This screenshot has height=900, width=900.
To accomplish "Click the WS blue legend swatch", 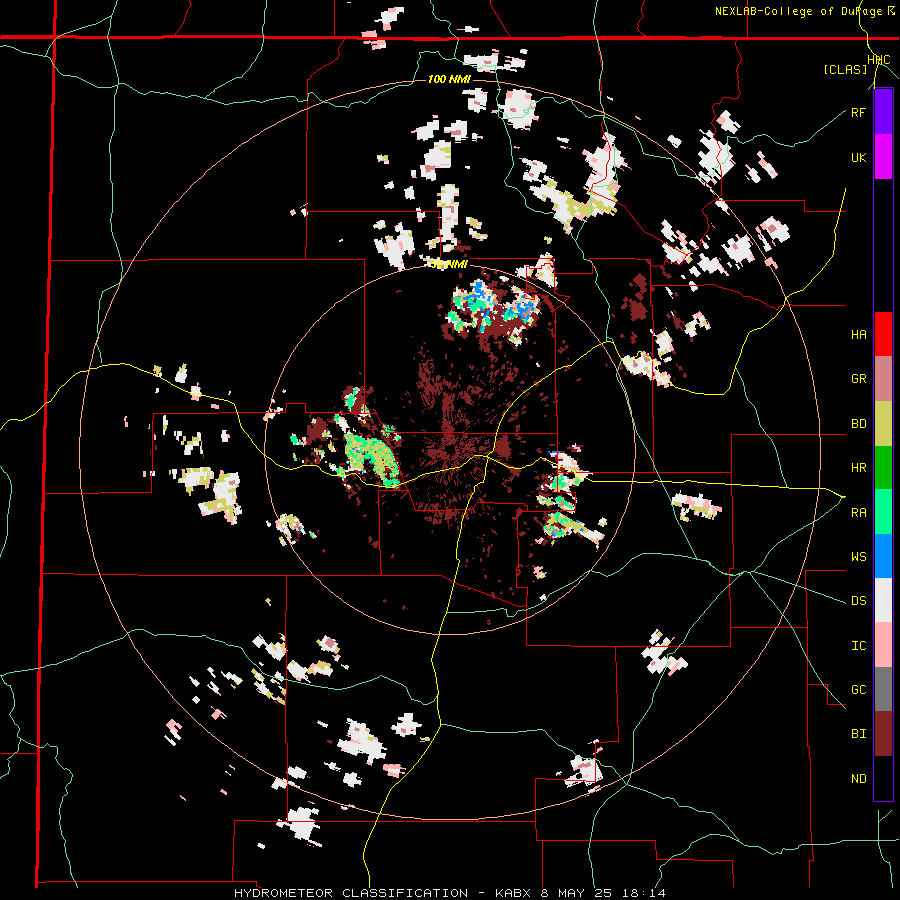I will (x=883, y=556).
